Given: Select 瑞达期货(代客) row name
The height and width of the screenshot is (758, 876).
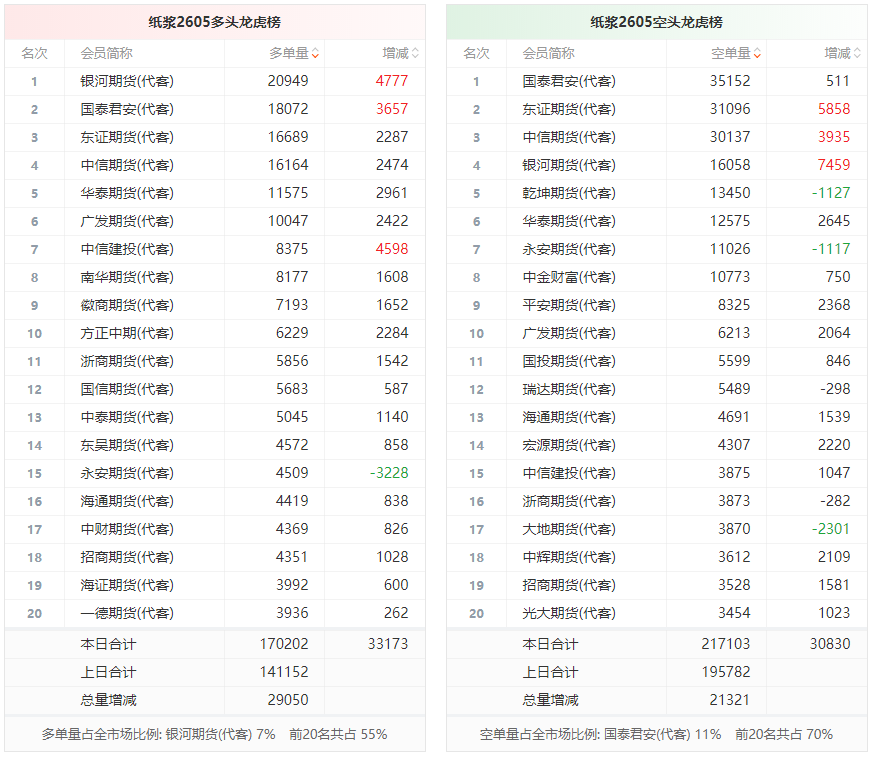Looking at the screenshot, I should pos(569,389).
